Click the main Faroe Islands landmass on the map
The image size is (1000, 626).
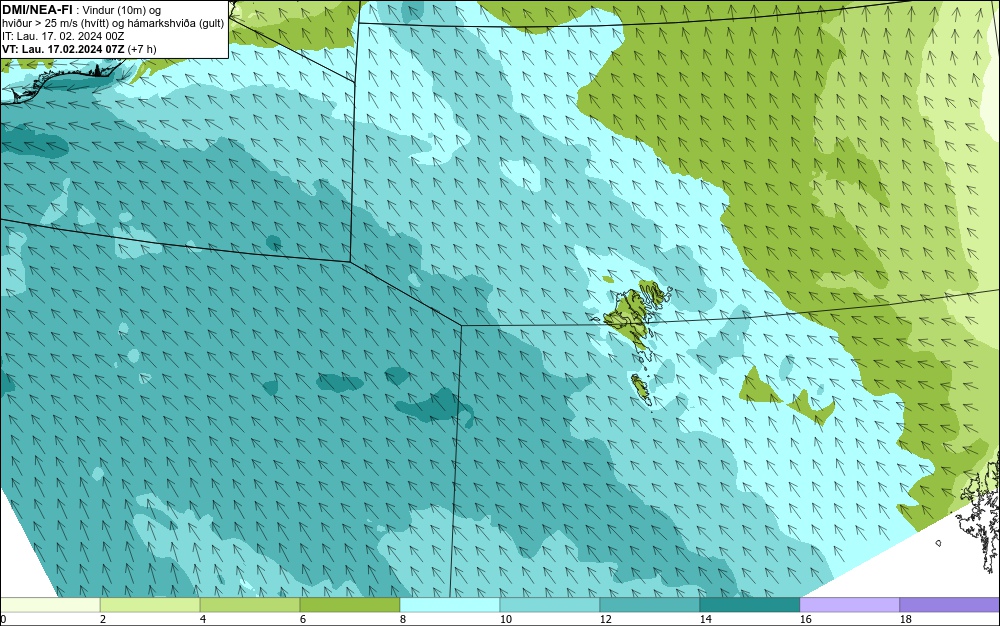click(630, 317)
